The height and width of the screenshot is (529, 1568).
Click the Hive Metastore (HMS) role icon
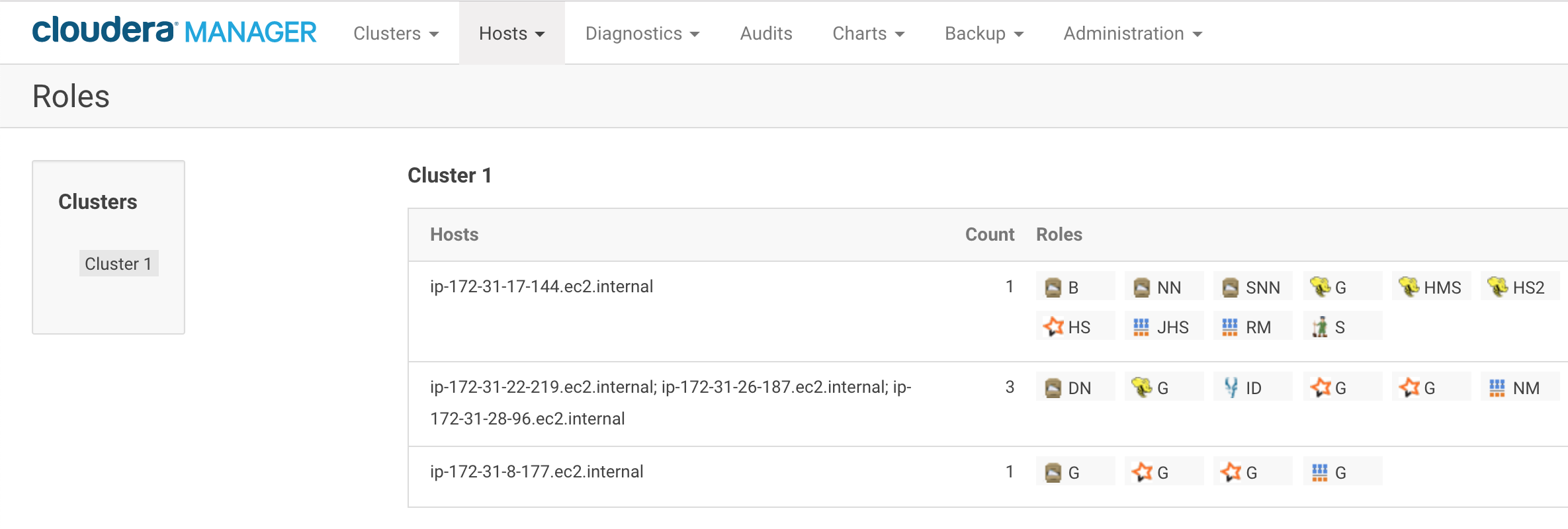(1430, 286)
